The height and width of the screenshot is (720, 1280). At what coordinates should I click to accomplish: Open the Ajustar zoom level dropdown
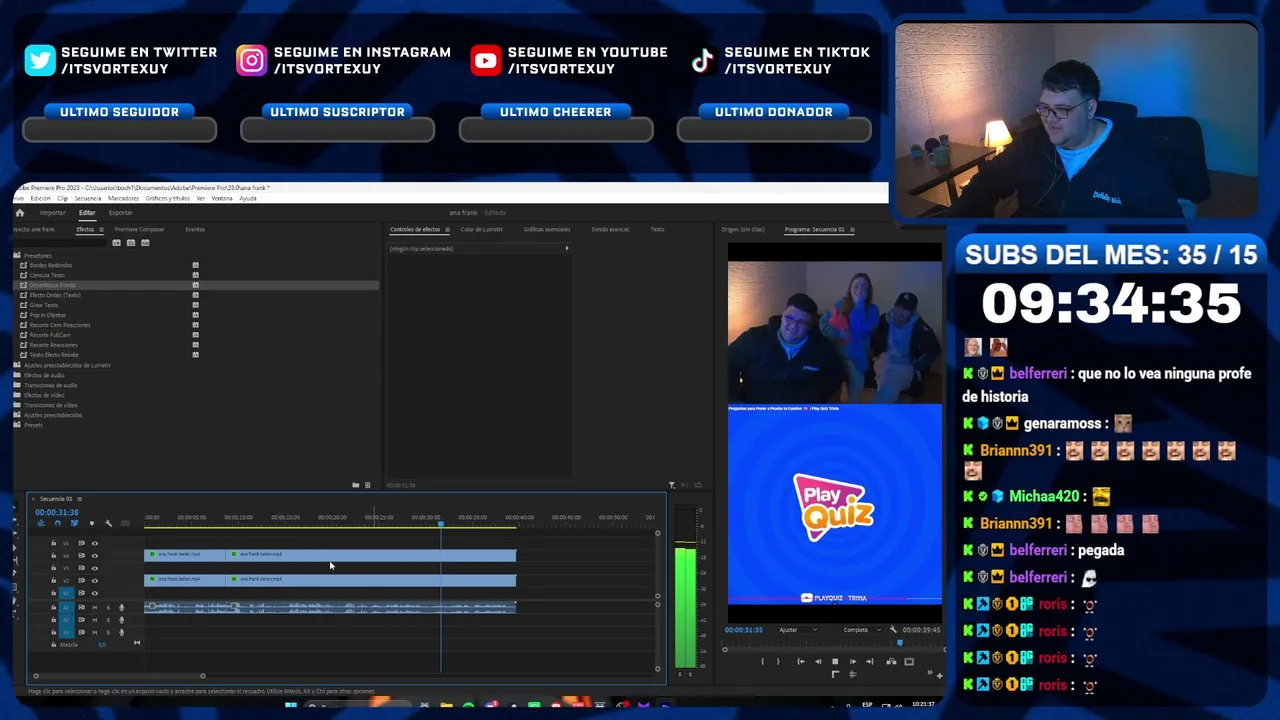tap(797, 630)
